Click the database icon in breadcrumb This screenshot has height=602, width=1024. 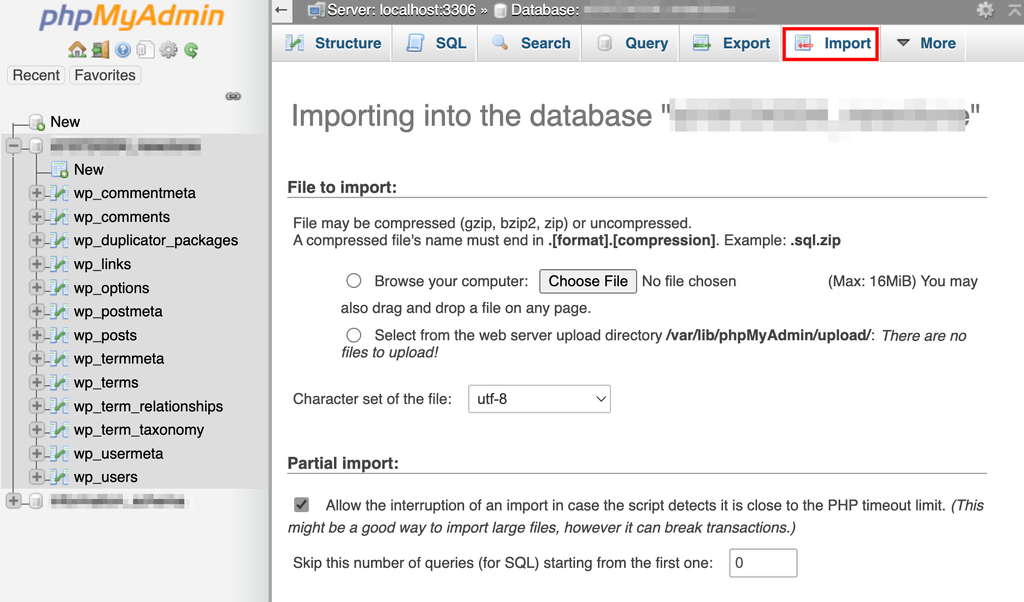[501, 10]
